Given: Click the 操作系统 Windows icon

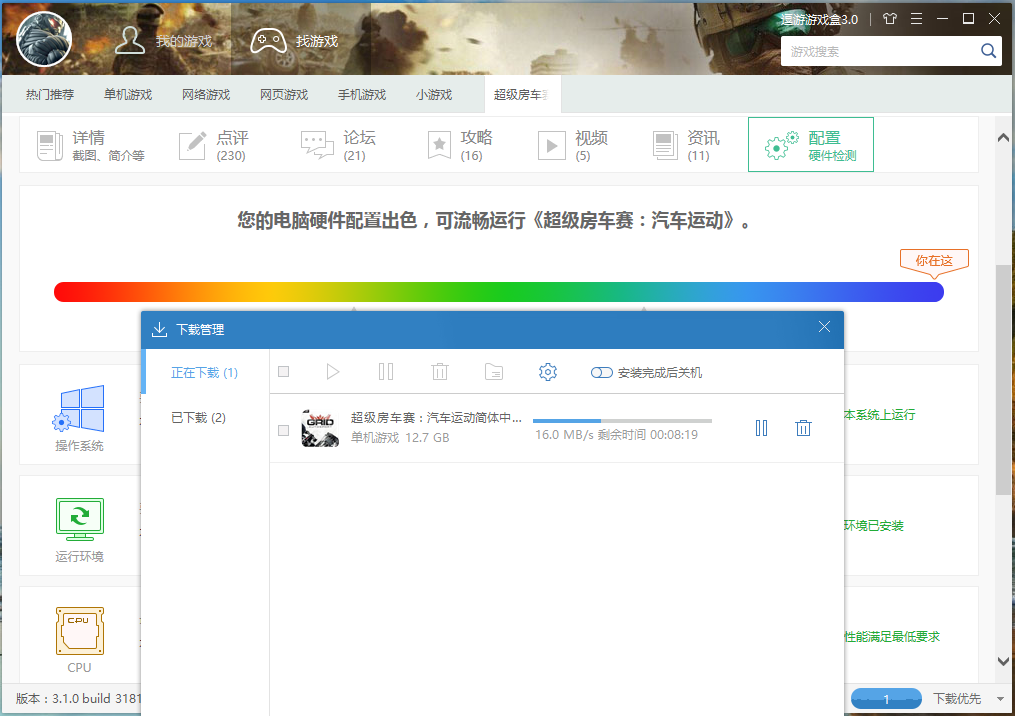Looking at the screenshot, I should click(x=79, y=408).
